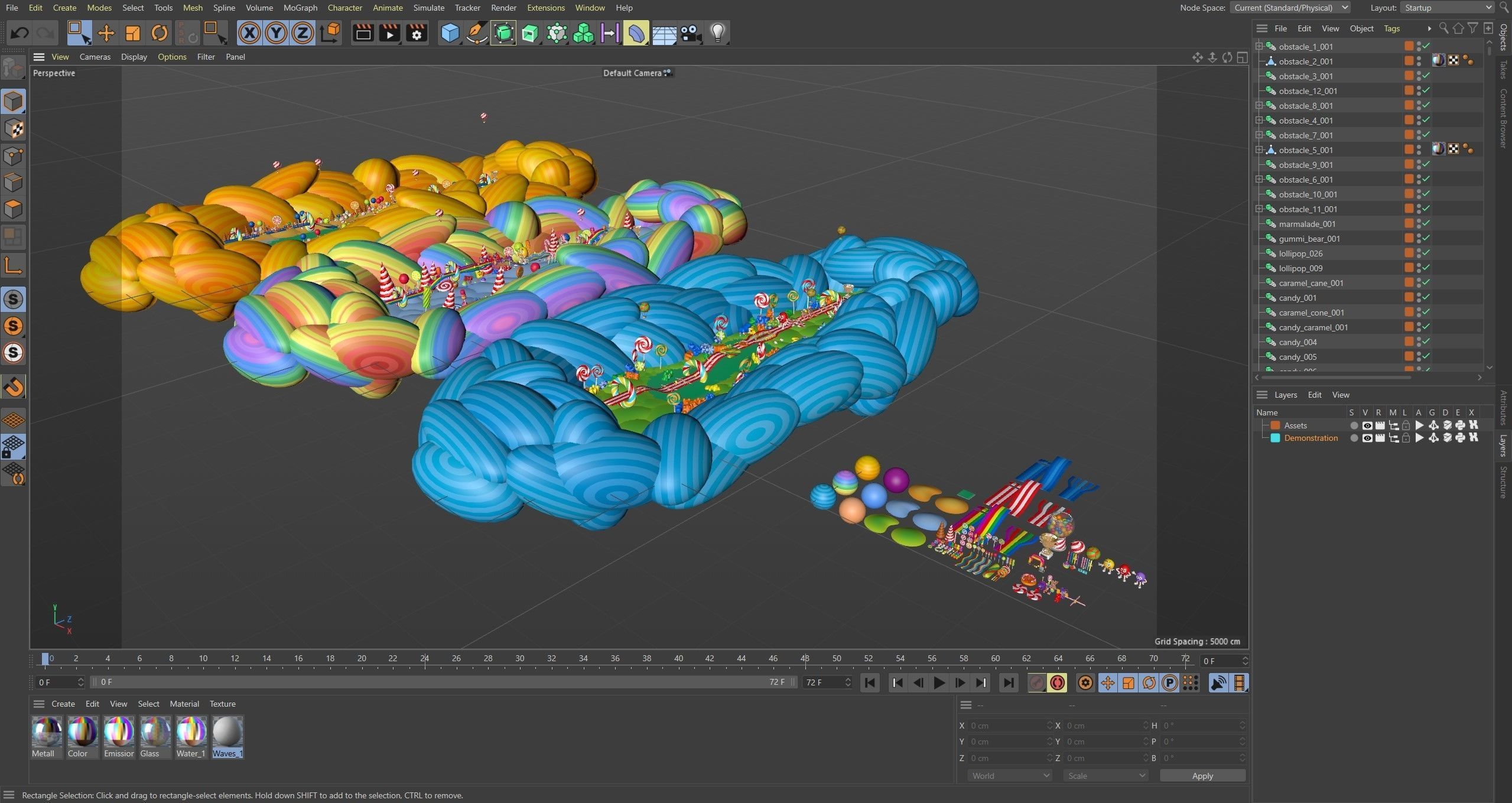Viewport: 1512px width, 803px height.
Task: Toggle visibility eye for Assets layer
Action: coord(1367,425)
